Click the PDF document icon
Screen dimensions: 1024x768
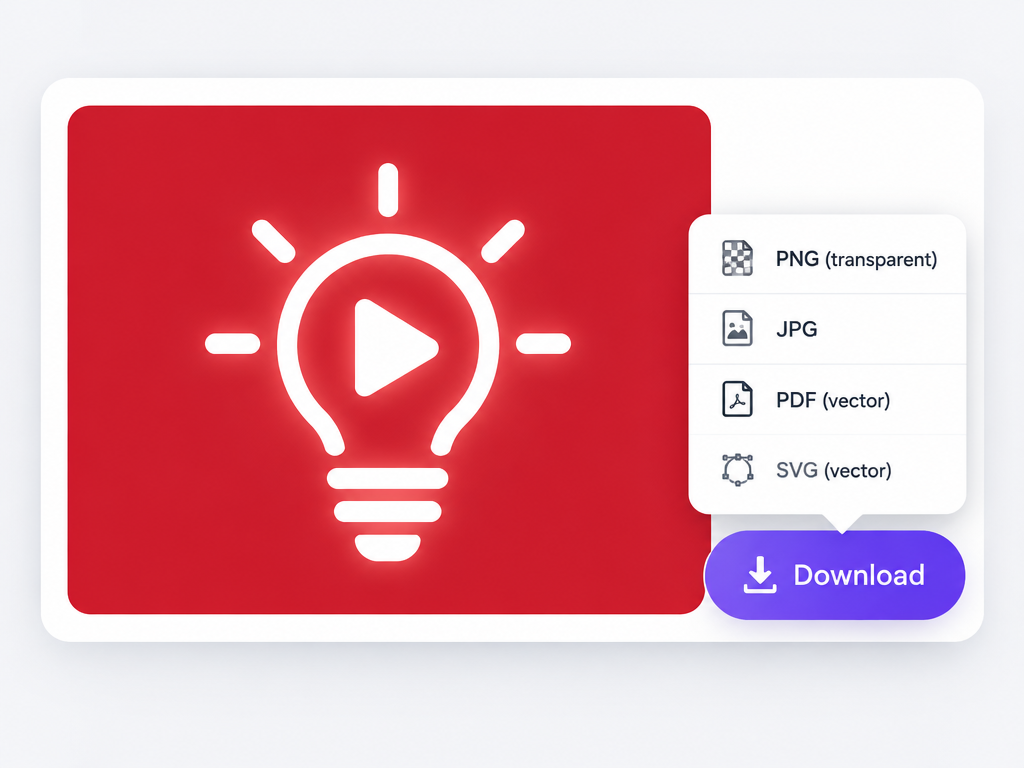pos(737,399)
